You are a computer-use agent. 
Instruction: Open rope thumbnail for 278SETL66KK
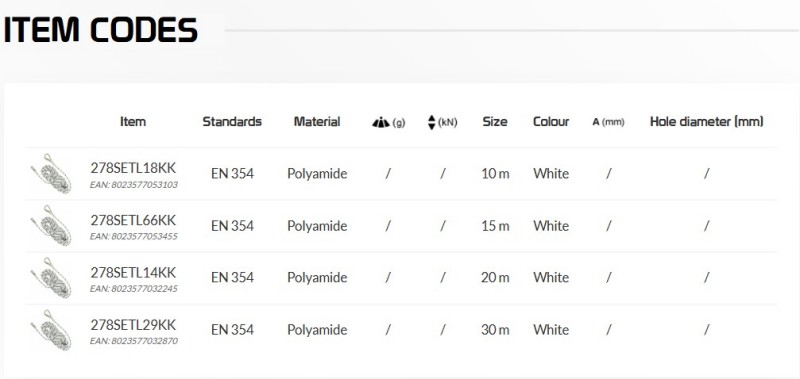coord(51,225)
